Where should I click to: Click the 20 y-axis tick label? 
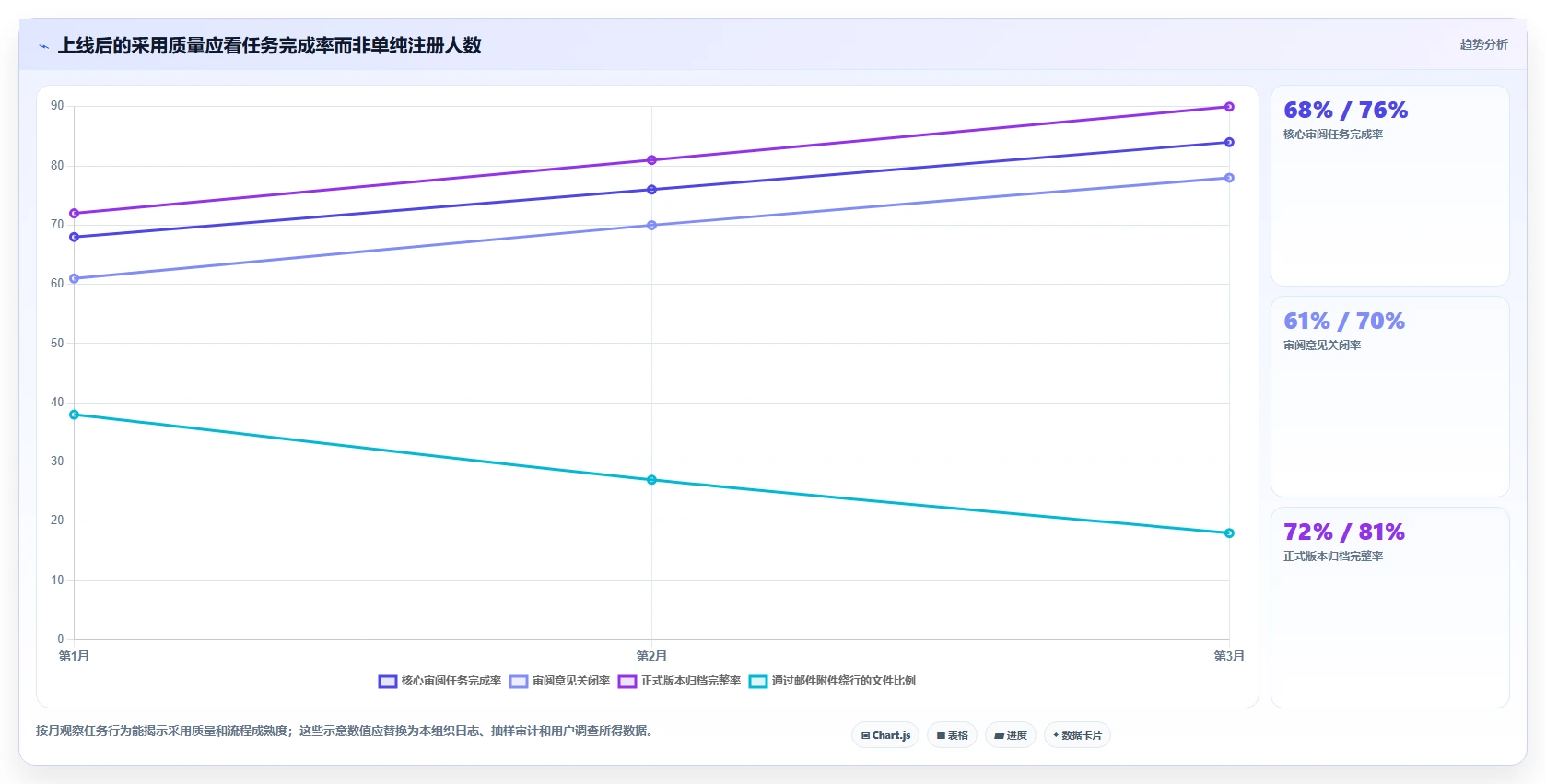tap(57, 521)
